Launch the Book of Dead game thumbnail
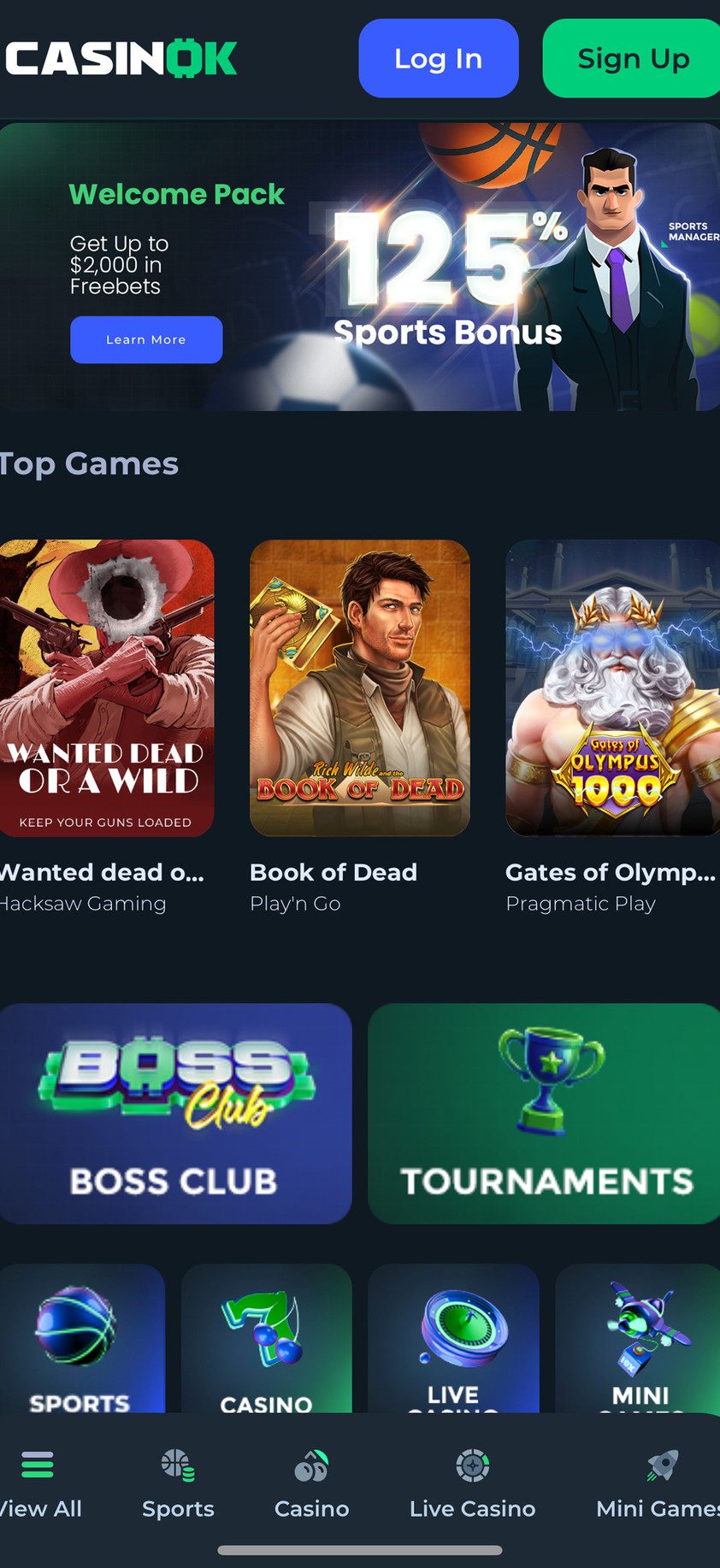This screenshot has width=720, height=1568. 360,687
